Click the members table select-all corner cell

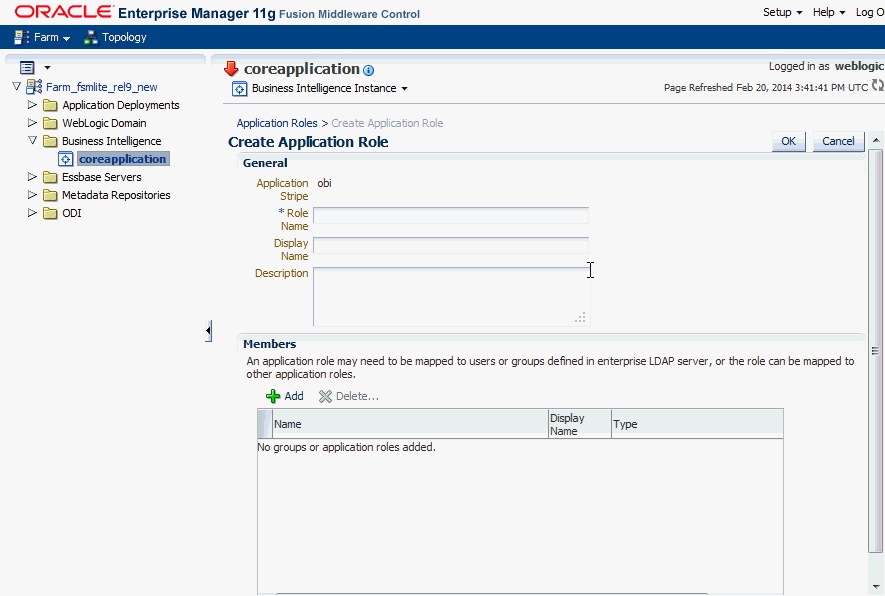[x=265, y=424]
